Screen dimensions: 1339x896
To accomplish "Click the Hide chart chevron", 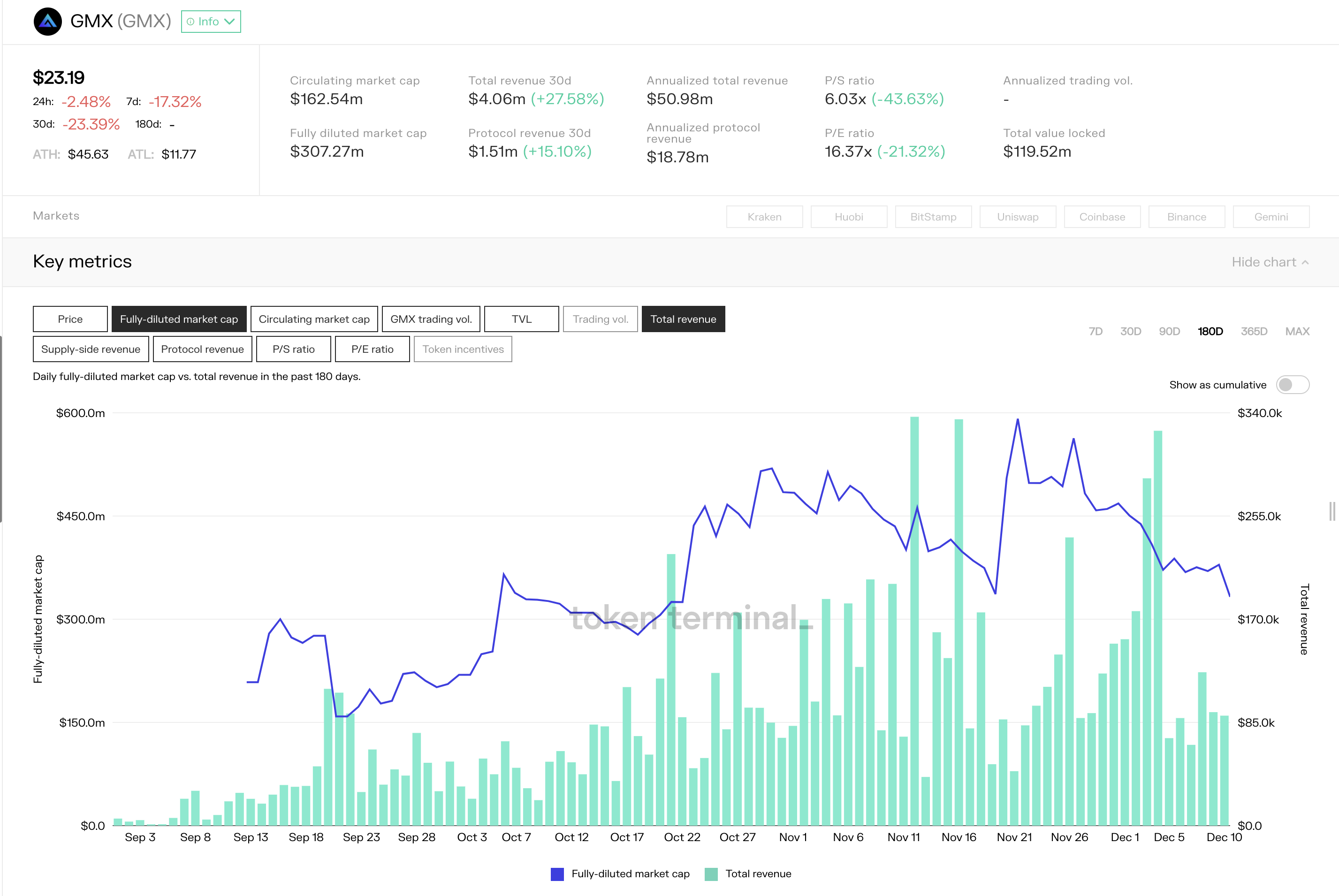I will (x=1305, y=262).
